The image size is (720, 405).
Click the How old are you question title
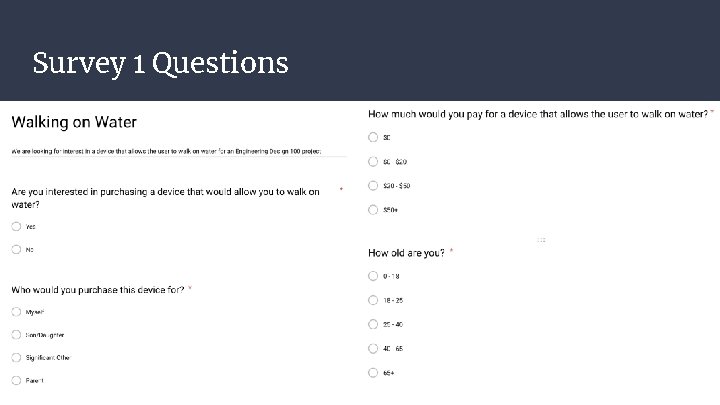406,253
